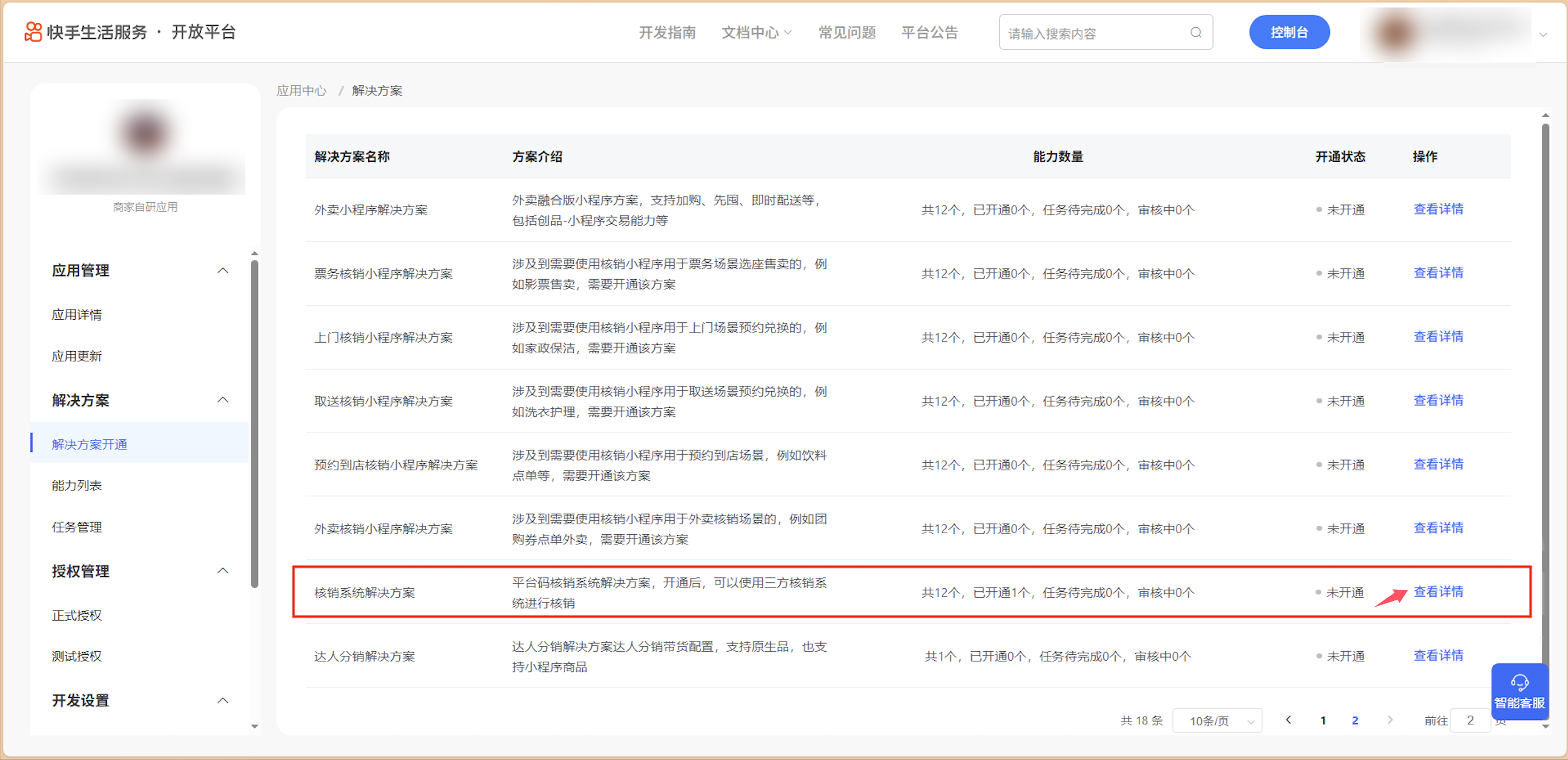Screen dimensions: 1568x760
Task: Click the search magnifier icon
Action: pyautogui.click(x=1195, y=32)
